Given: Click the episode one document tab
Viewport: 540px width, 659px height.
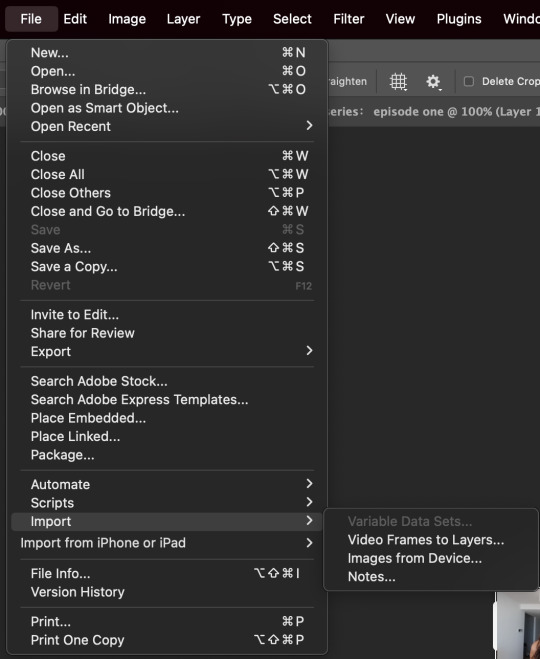Looking at the screenshot, I should click(x=434, y=112).
